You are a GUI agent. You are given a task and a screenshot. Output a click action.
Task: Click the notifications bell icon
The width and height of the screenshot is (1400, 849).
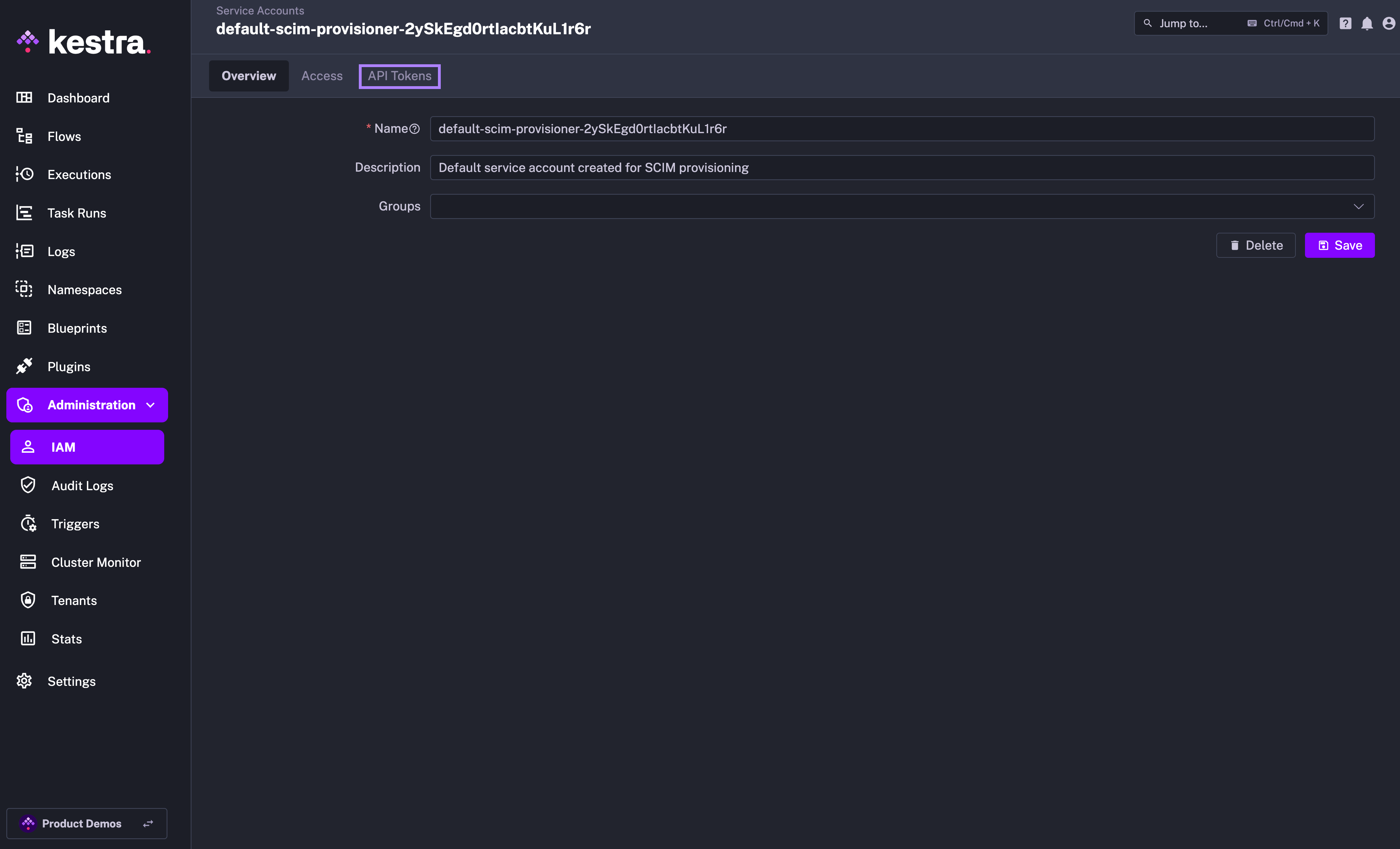click(x=1366, y=23)
